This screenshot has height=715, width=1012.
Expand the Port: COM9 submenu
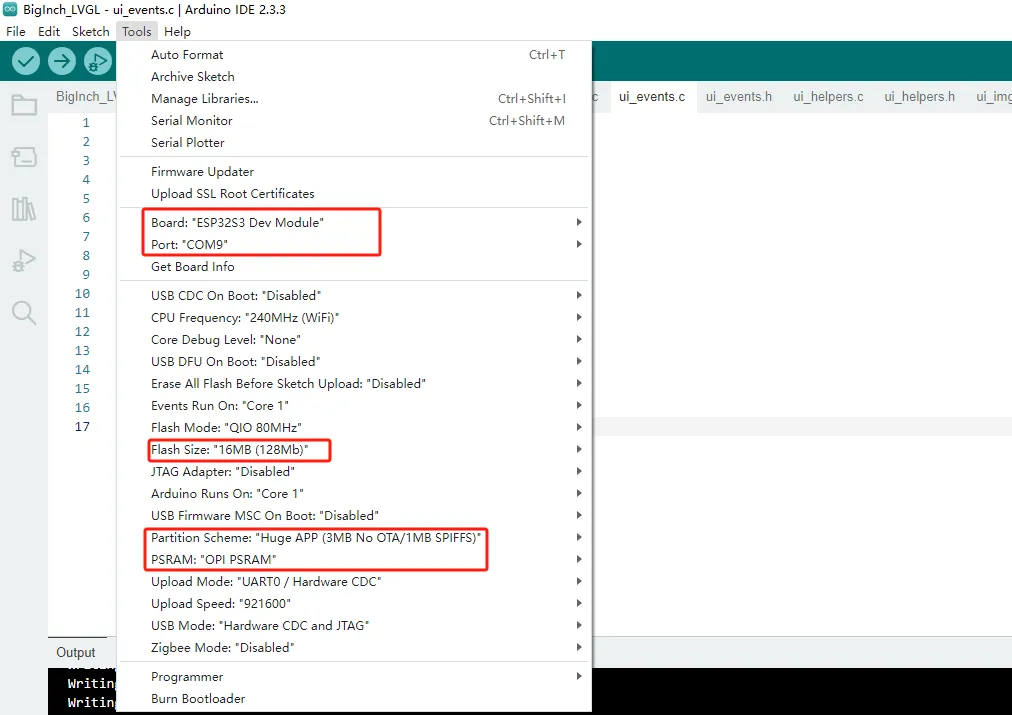click(x=354, y=245)
